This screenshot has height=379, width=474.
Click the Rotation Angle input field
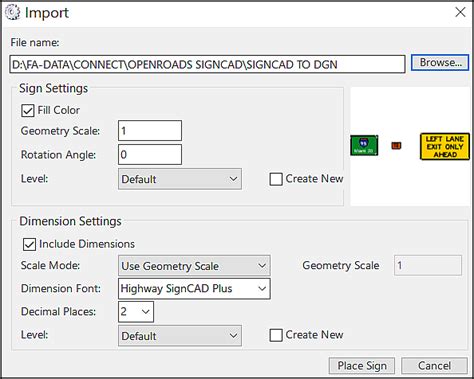point(150,154)
